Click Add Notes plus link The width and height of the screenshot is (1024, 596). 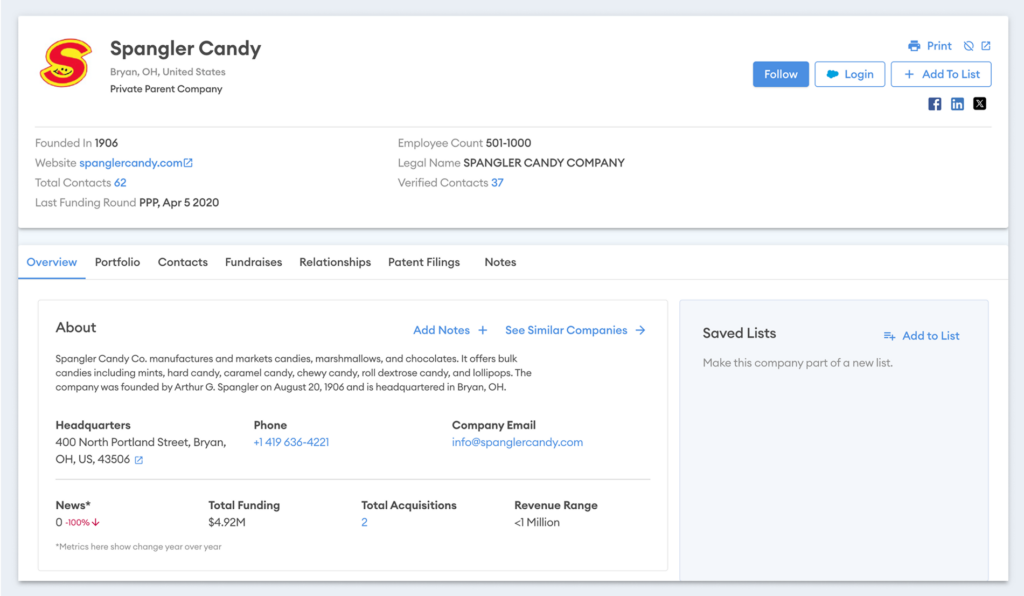450,330
